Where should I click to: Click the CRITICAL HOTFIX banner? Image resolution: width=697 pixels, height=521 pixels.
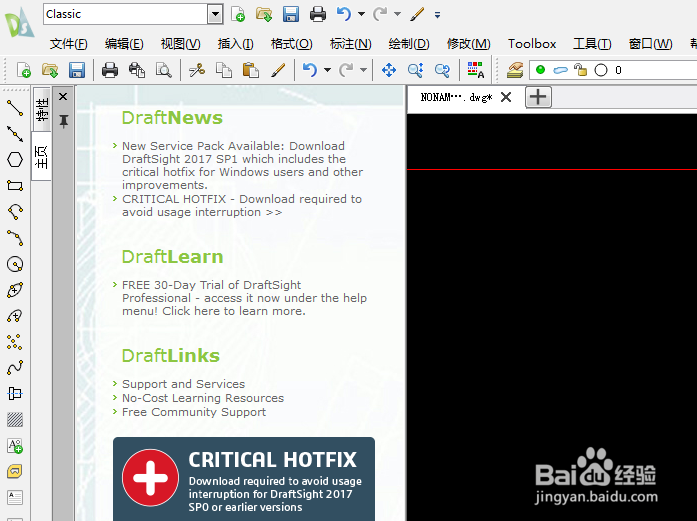244,479
